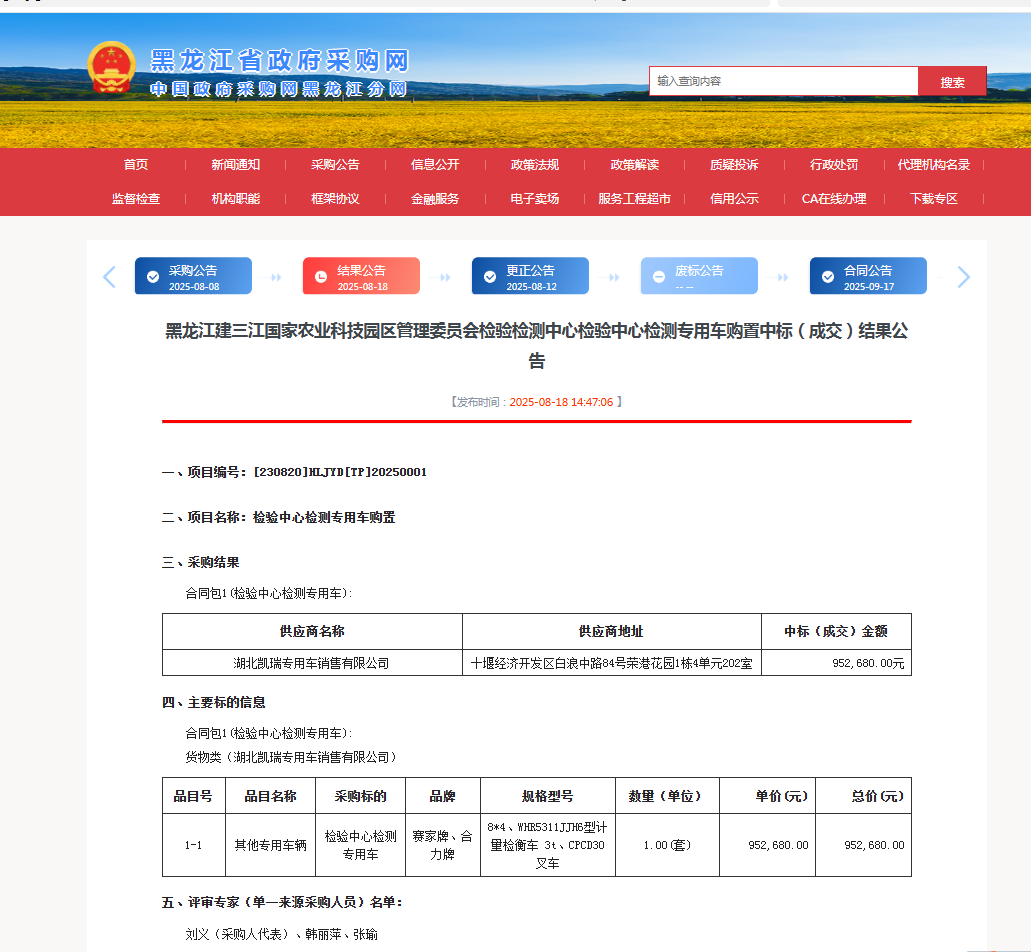This screenshot has height=952, width=1031.
Task: Open the 新闻通知 menu item
Action: [236, 164]
